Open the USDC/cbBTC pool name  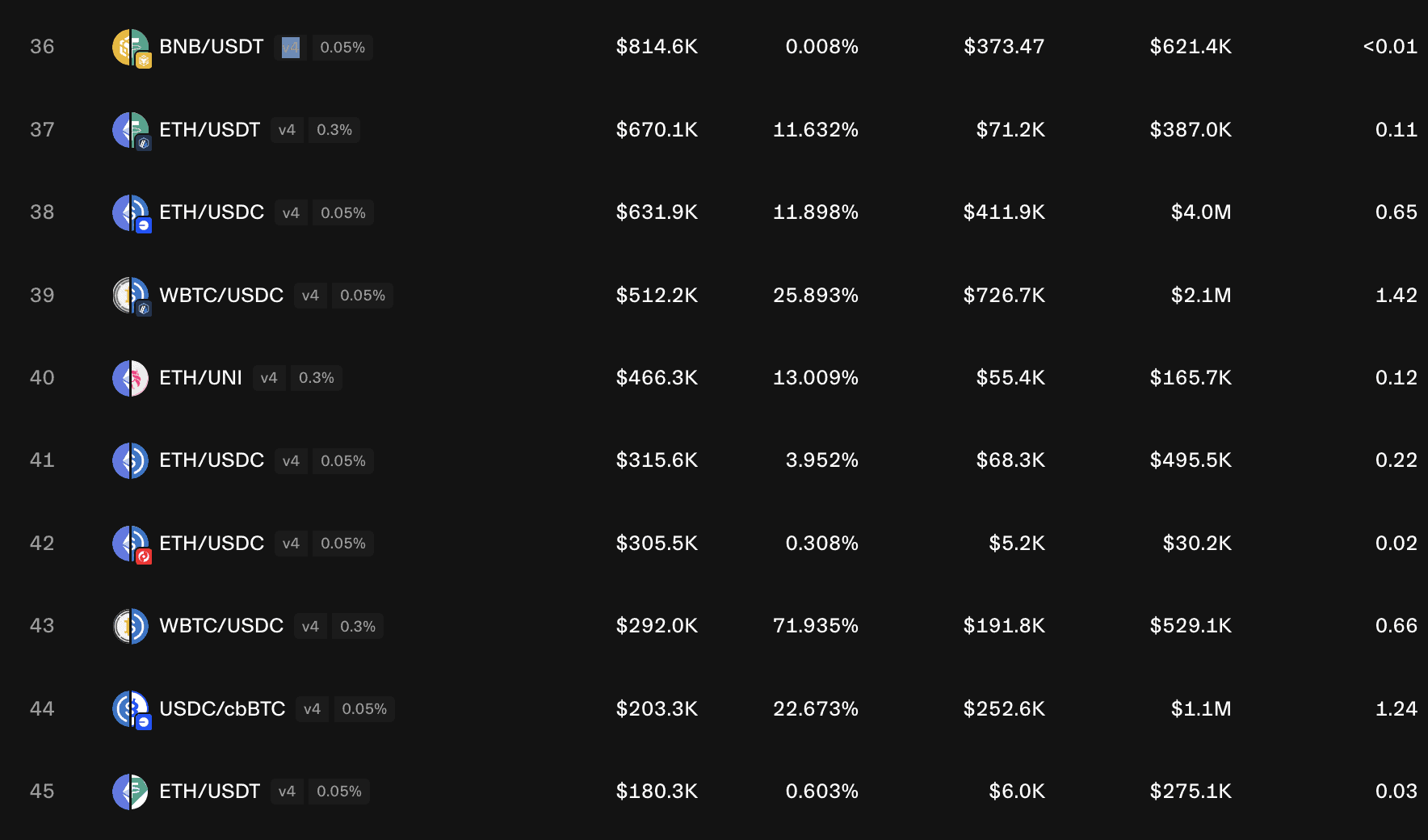point(222,709)
